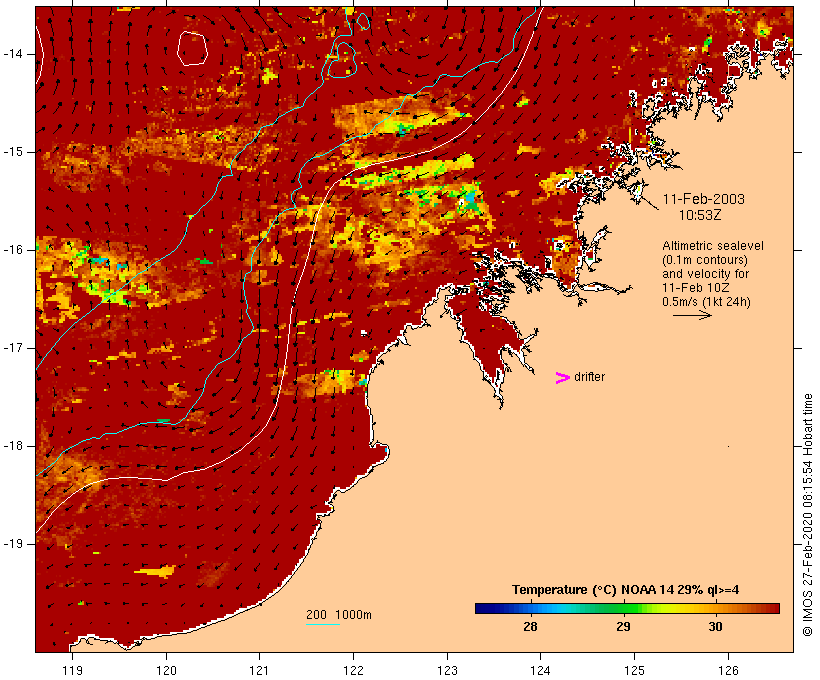
Task: Click the '-17' latitude axis label
Action: pyautogui.click(x=13, y=348)
